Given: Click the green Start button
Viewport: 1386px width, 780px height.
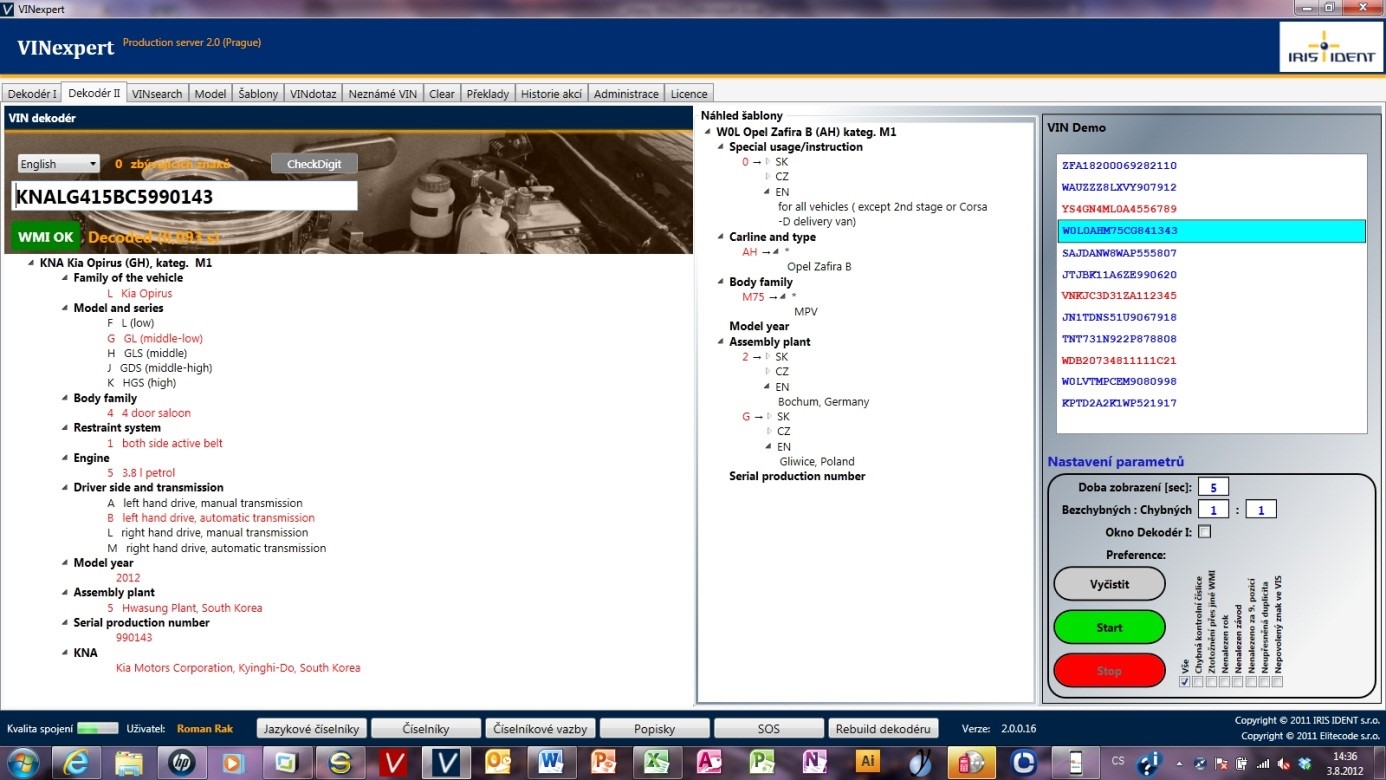Looking at the screenshot, I should (x=1109, y=627).
